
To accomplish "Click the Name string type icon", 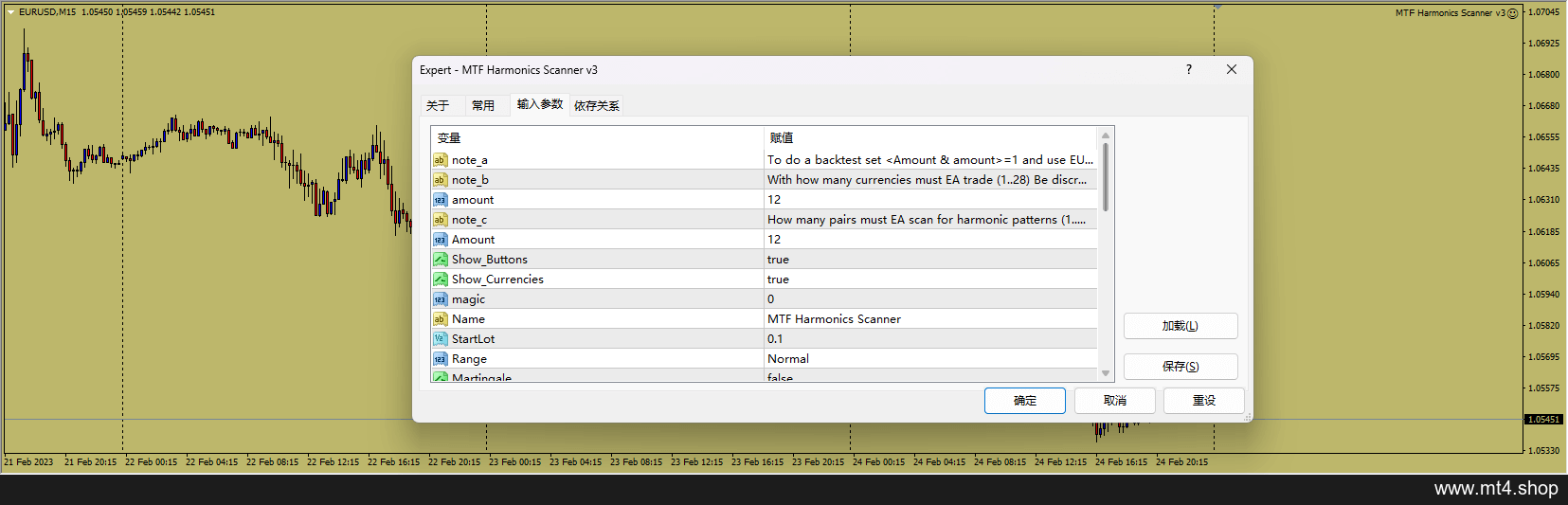I will point(440,319).
